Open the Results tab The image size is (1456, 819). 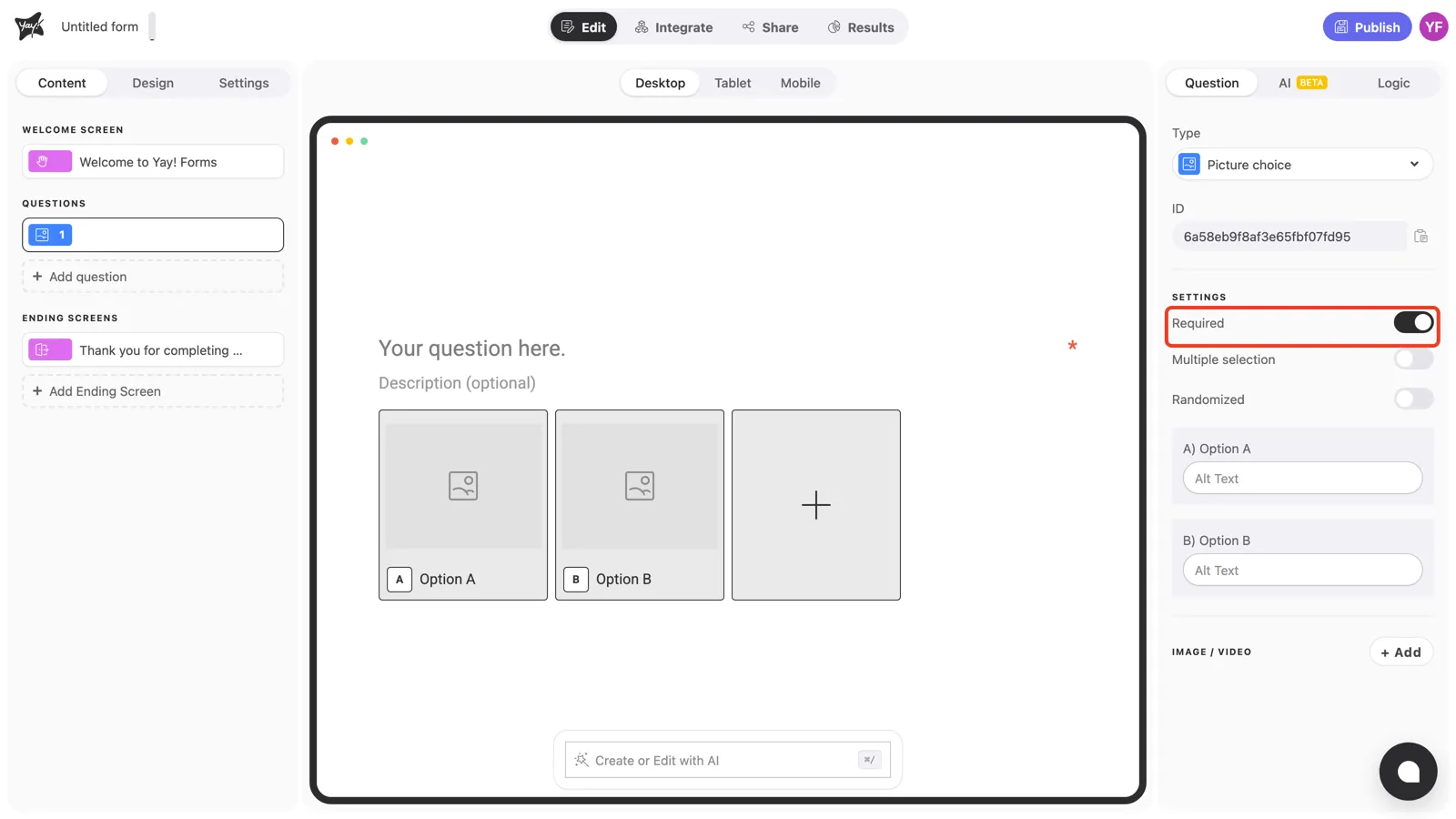tap(861, 27)
